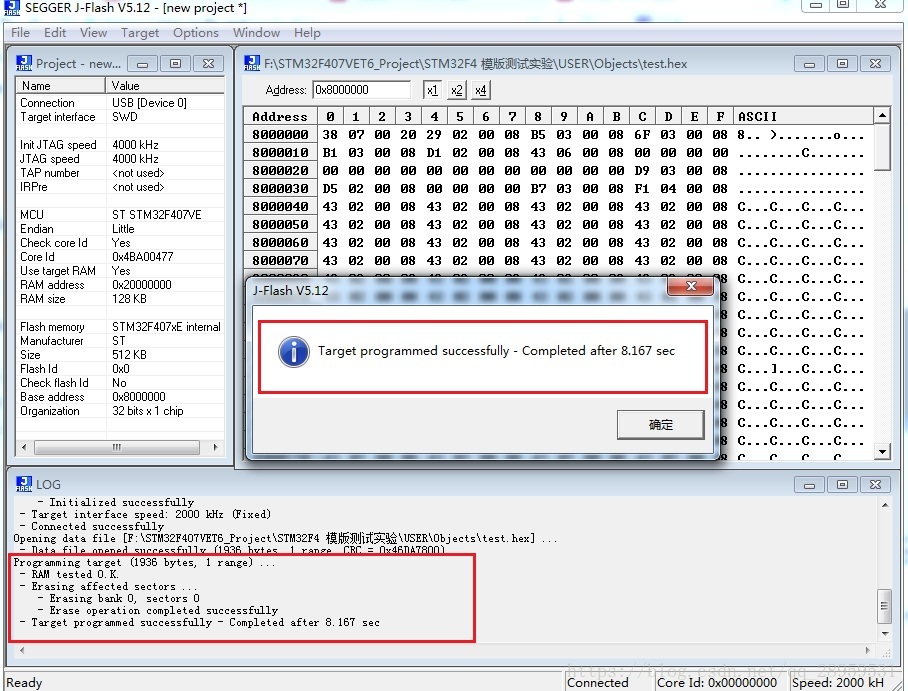Image resolution: width=908 pixels, height=691 pixels.
Task: Select the RAM size 128 KB value
Action: tap(129, 299)
